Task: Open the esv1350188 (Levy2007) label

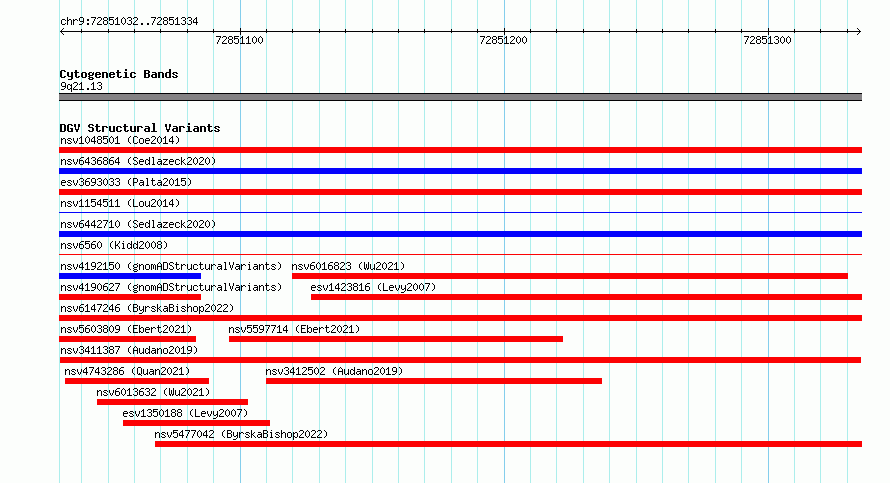Action: click(x=185, y=413)
